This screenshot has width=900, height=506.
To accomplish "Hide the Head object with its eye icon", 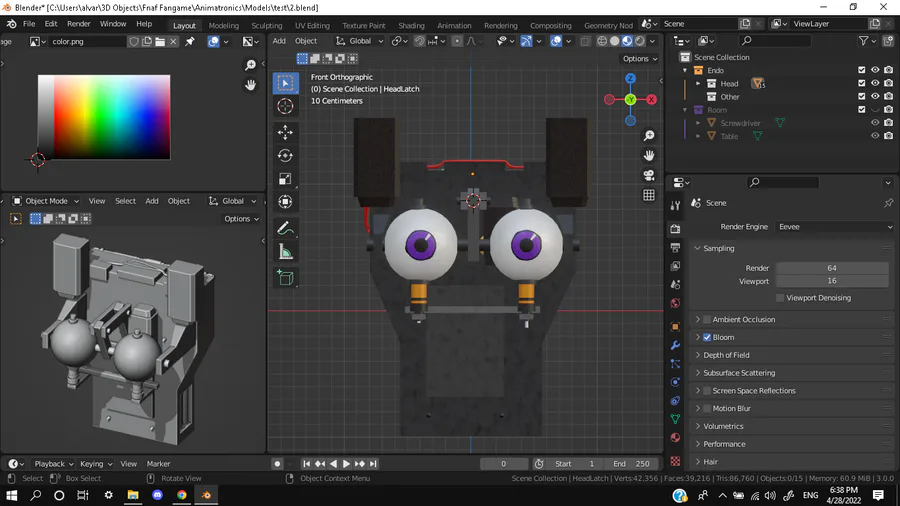I will 875,84.
